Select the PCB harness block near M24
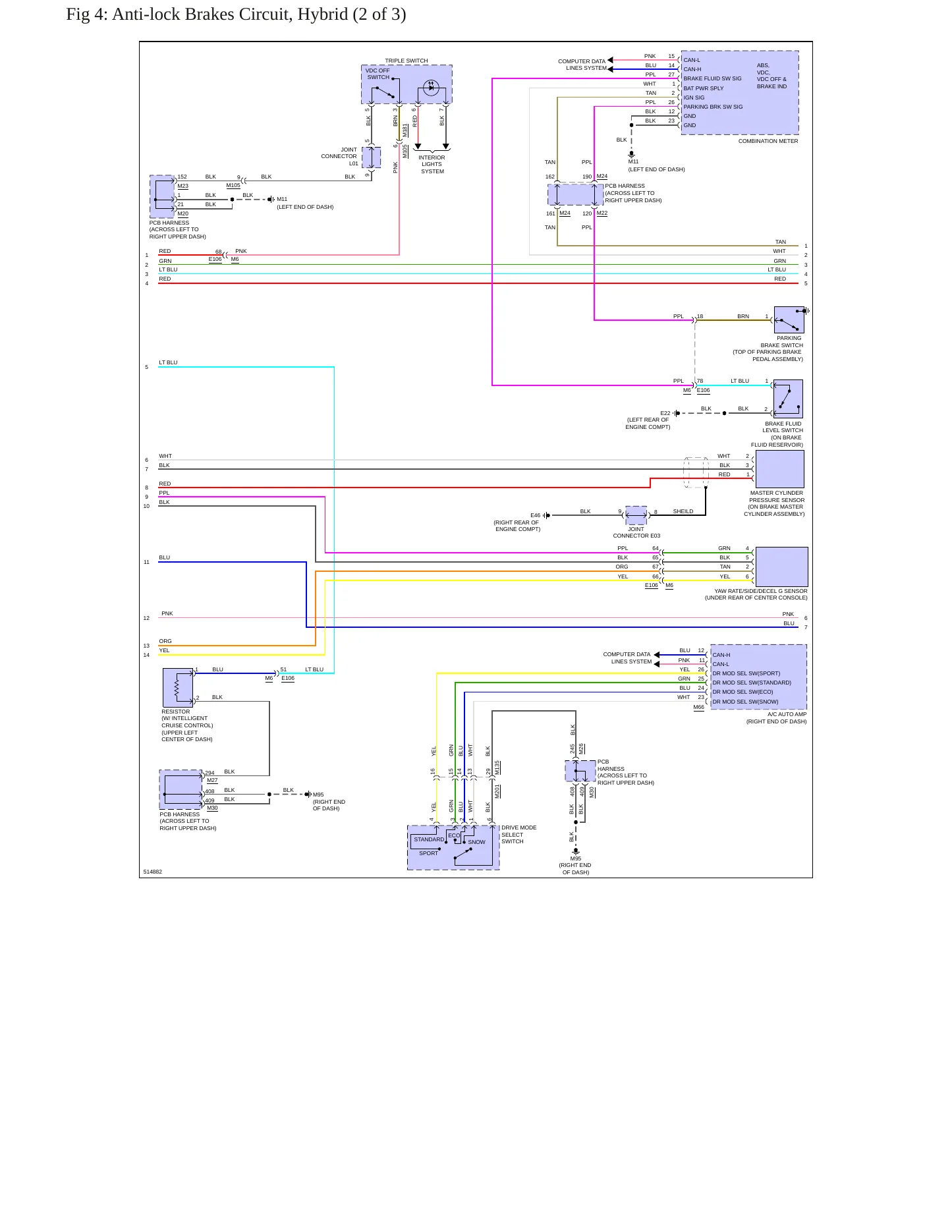This screenshot has height=1232, width=952. click(x=576, y=195)
